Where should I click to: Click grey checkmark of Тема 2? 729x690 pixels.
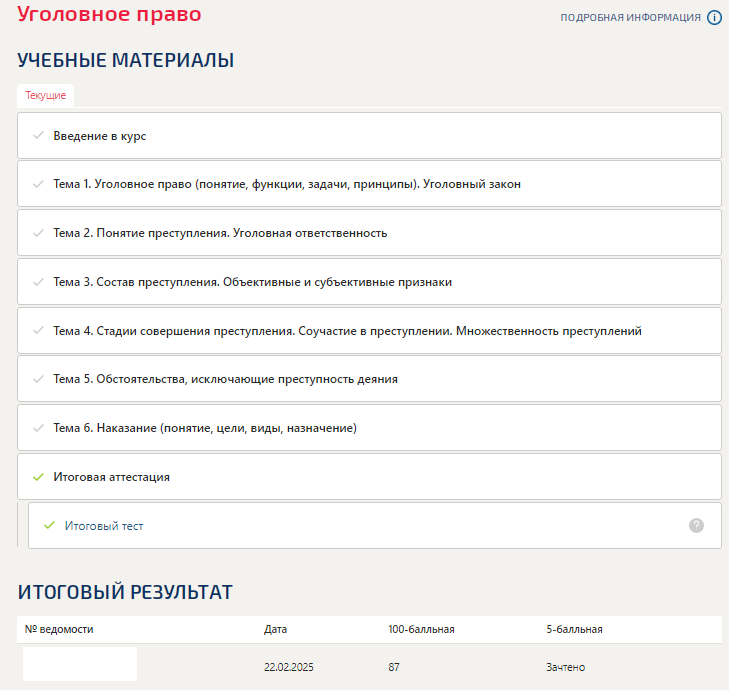click(x=39, y=233)
